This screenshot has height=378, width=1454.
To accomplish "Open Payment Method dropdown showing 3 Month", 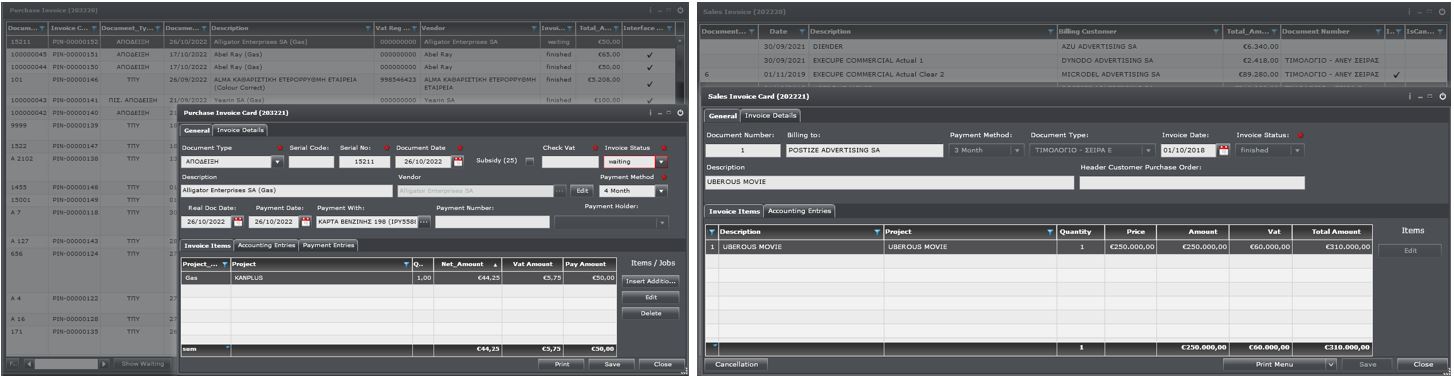I will click(x=1017, y=151).
